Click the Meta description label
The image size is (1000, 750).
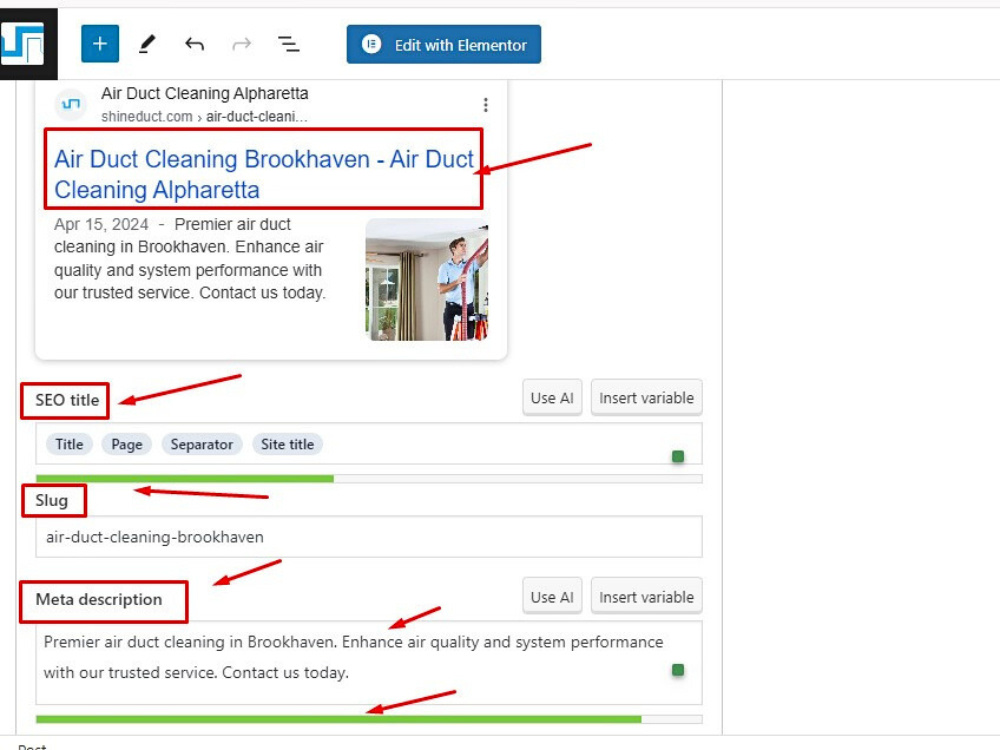coord(99,599)
